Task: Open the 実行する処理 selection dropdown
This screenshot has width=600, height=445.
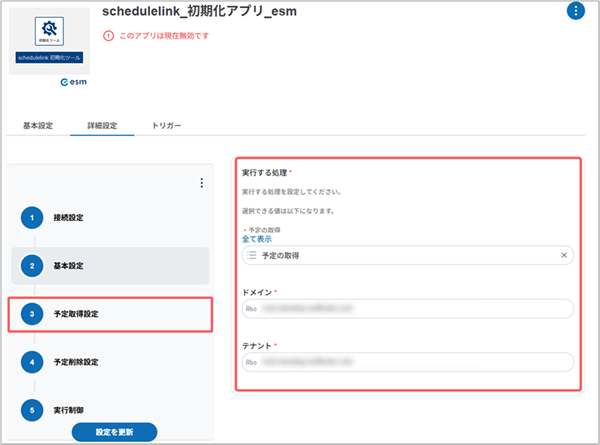Action: (400, 256)
